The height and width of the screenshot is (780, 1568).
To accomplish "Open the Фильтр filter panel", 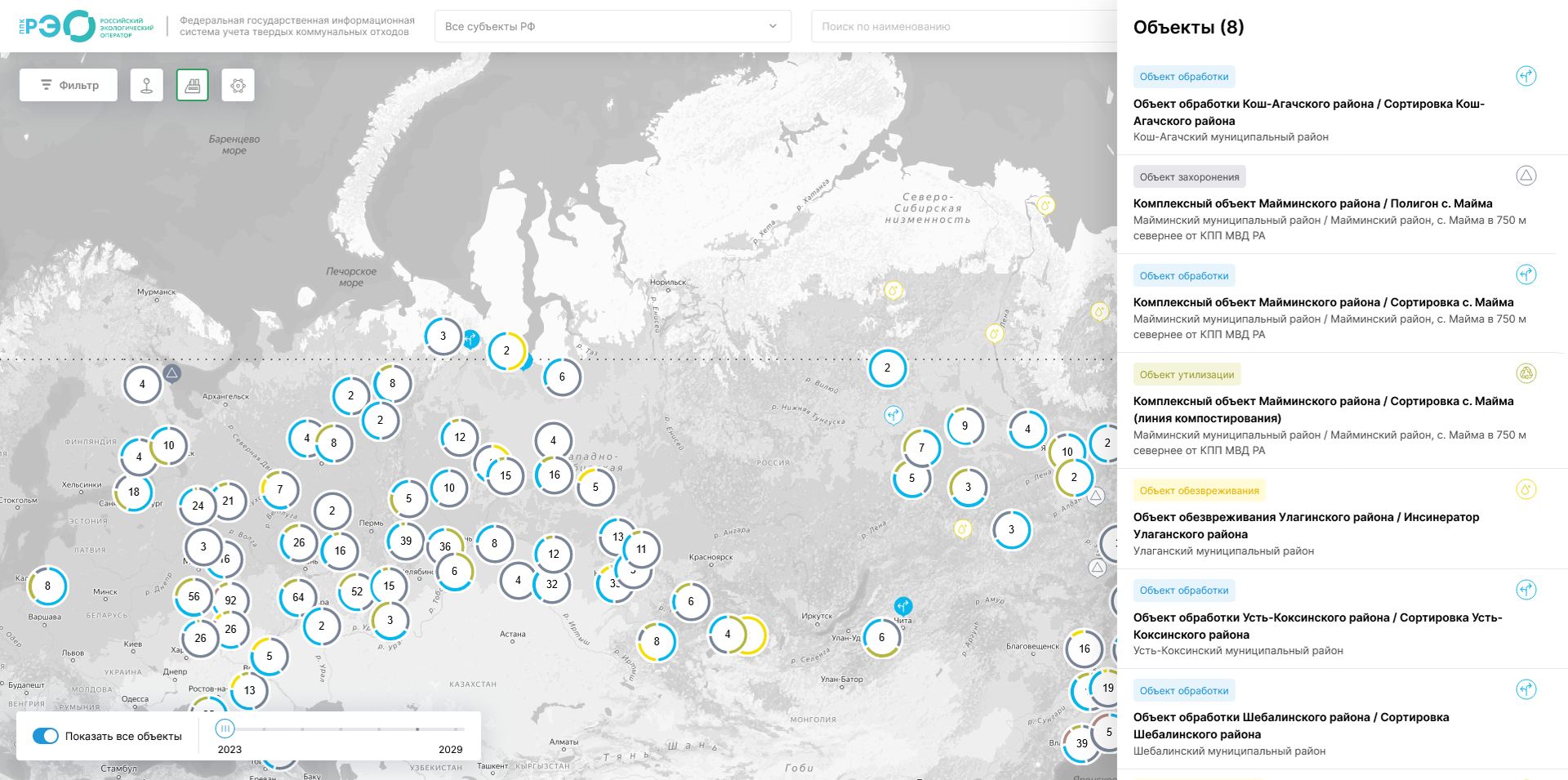I will [69, 85].
